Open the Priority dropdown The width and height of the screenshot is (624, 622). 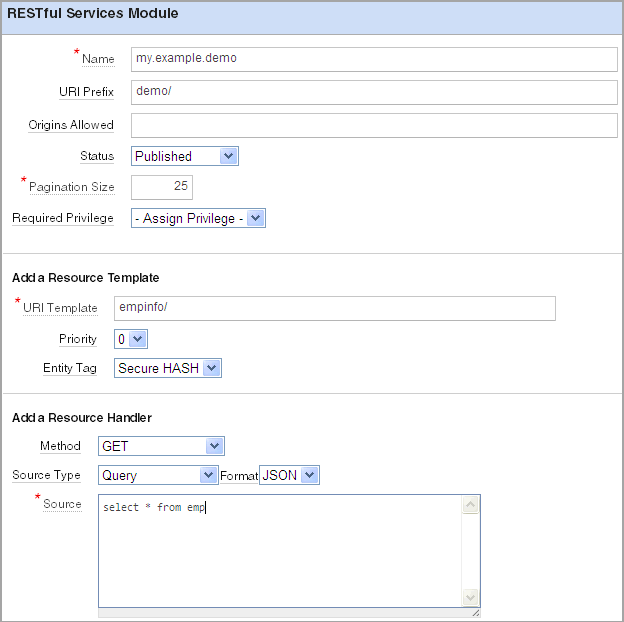point(131,339)
